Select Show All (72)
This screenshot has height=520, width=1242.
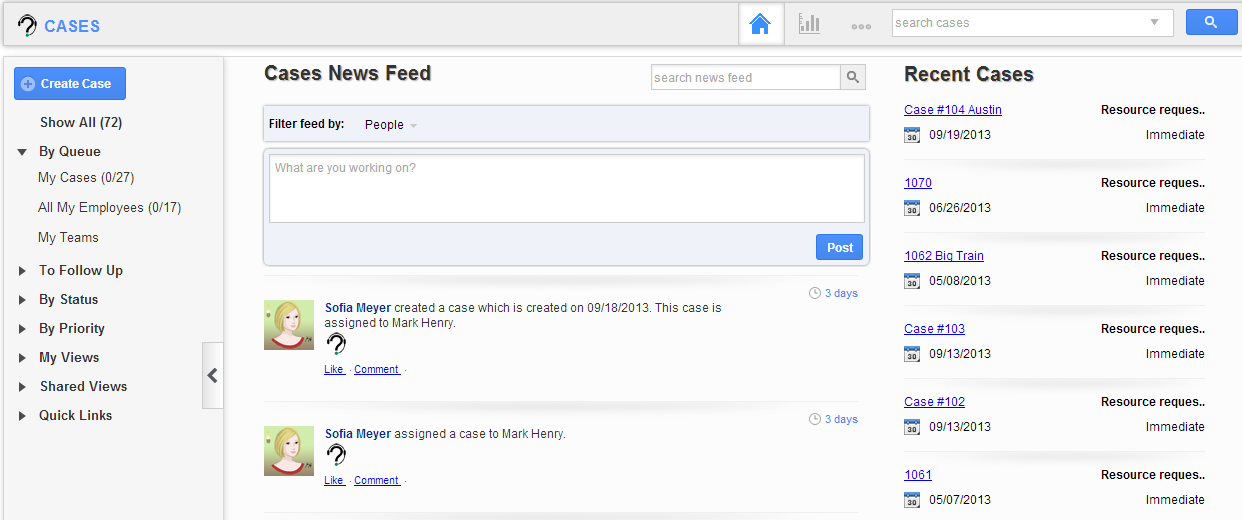81,122
